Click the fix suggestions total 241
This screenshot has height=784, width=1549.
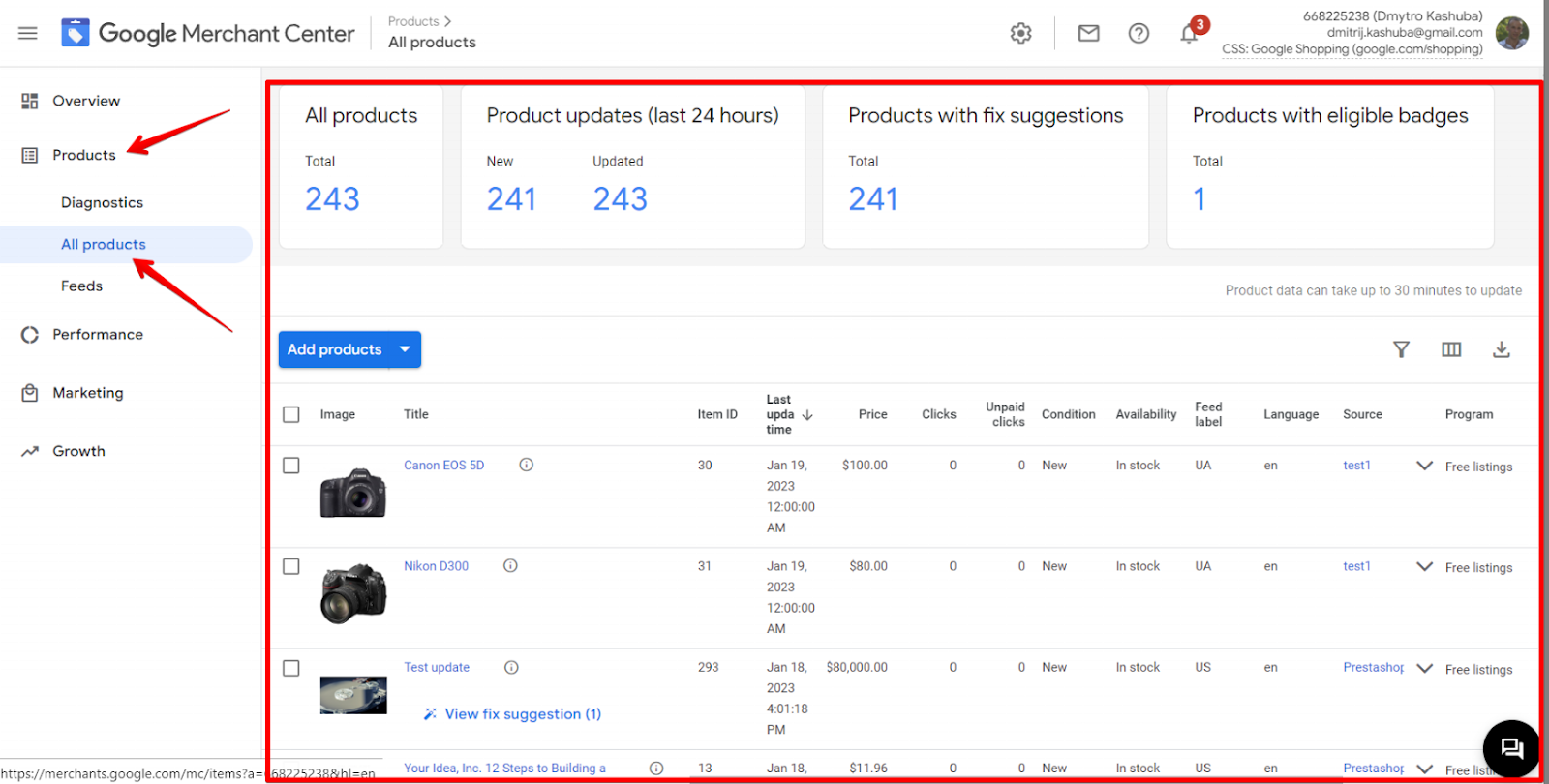tap(873, 199)
